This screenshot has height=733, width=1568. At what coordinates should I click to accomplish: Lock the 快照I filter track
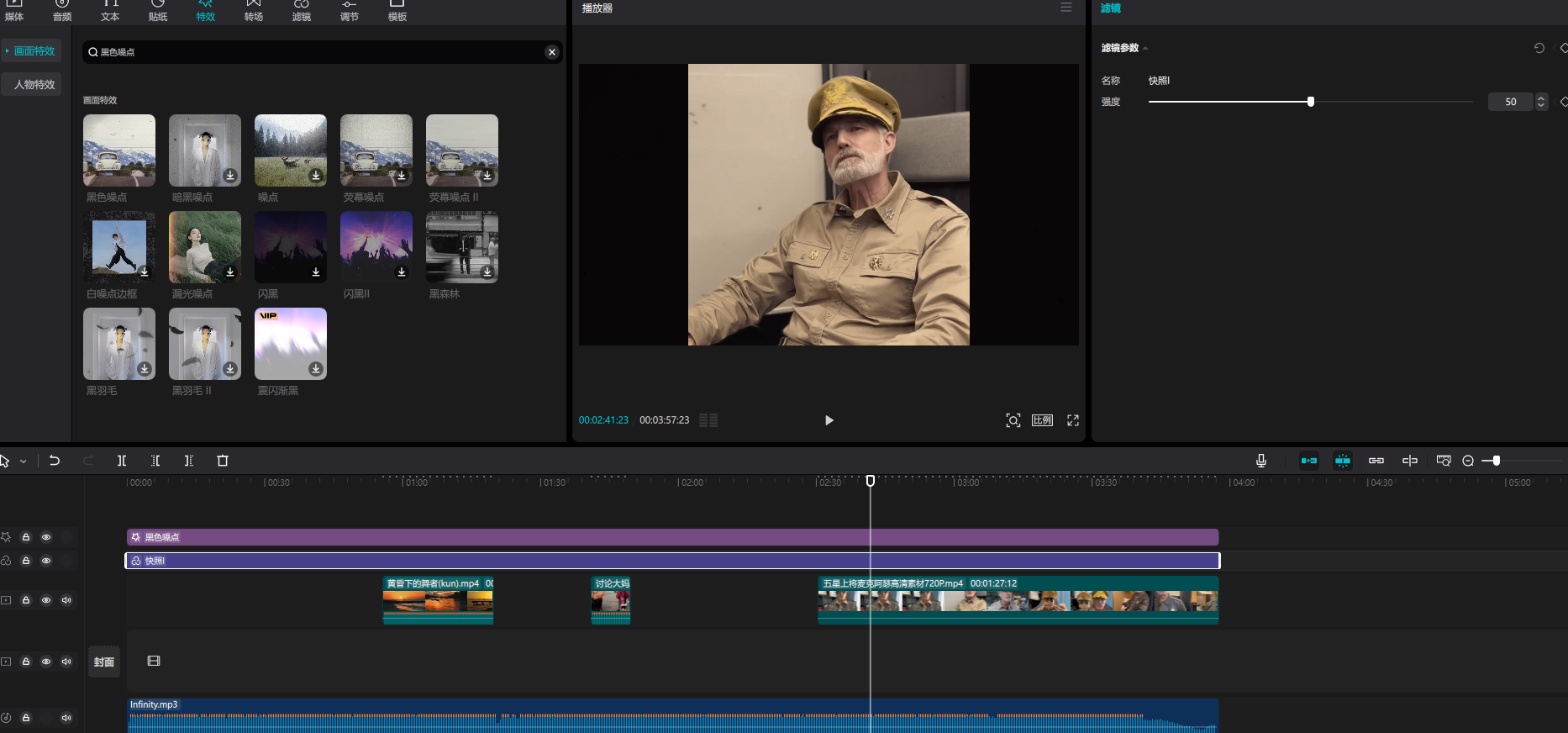[x=26, y=561]
